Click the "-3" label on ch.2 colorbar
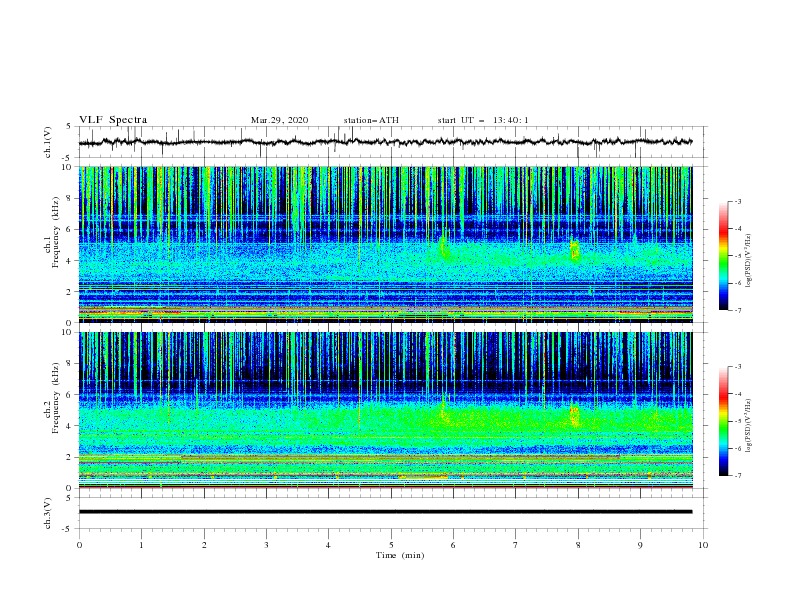 tap(738, 367)
